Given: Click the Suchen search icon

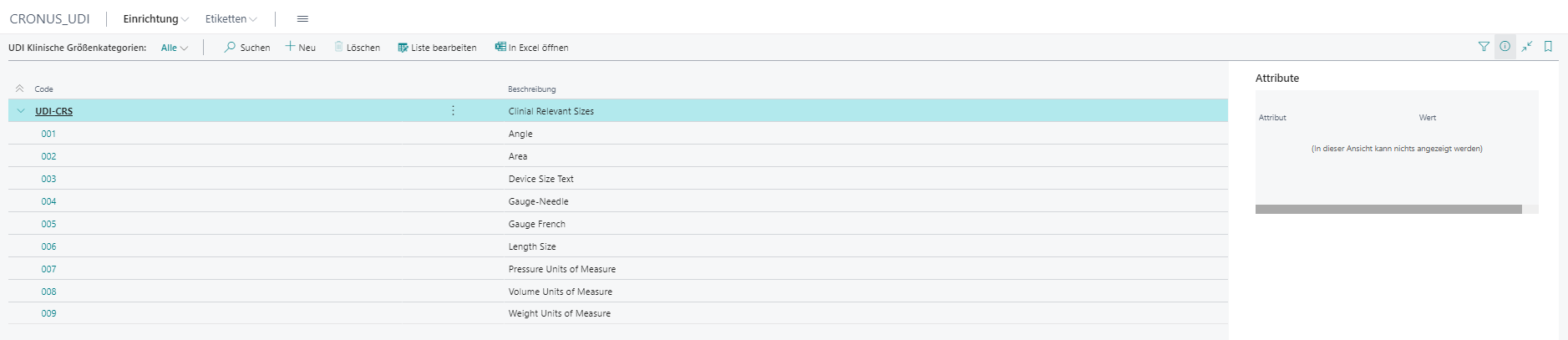Looking at the screenshot, I should (230, 48).
